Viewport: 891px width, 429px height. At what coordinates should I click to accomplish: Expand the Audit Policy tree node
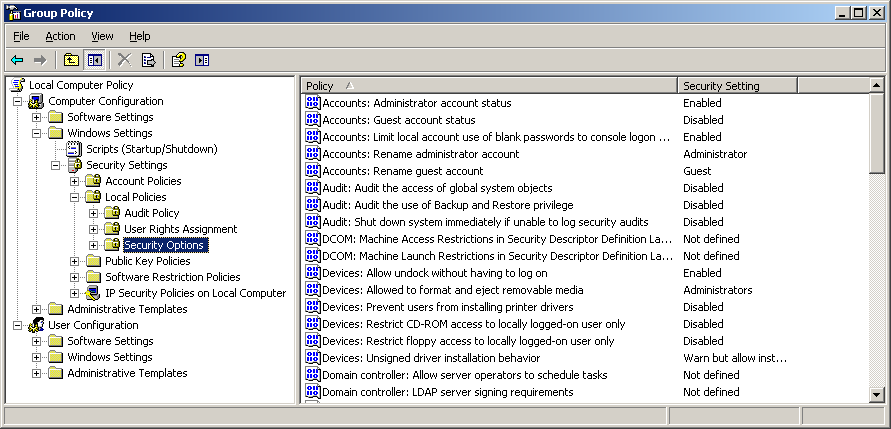pyautogui.click(x=94, y=213)
